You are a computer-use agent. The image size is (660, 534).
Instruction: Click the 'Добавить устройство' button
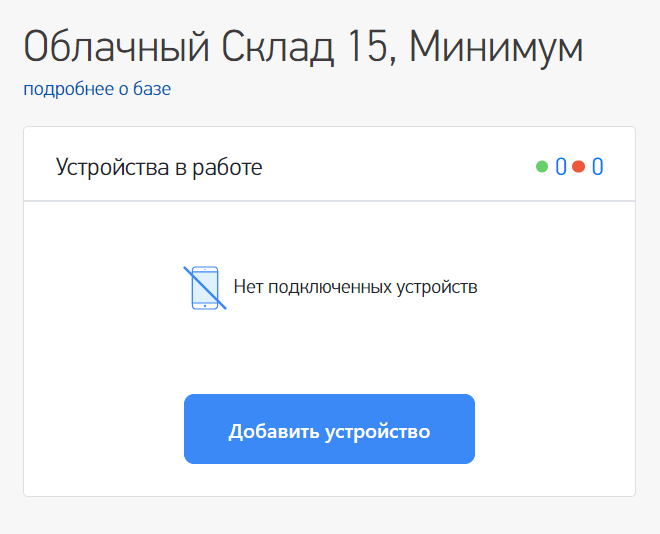coord(329,429)
